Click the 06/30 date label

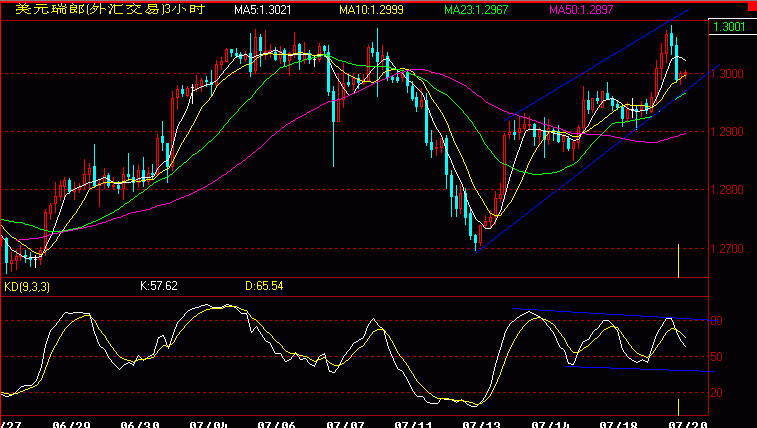(140, 424)
